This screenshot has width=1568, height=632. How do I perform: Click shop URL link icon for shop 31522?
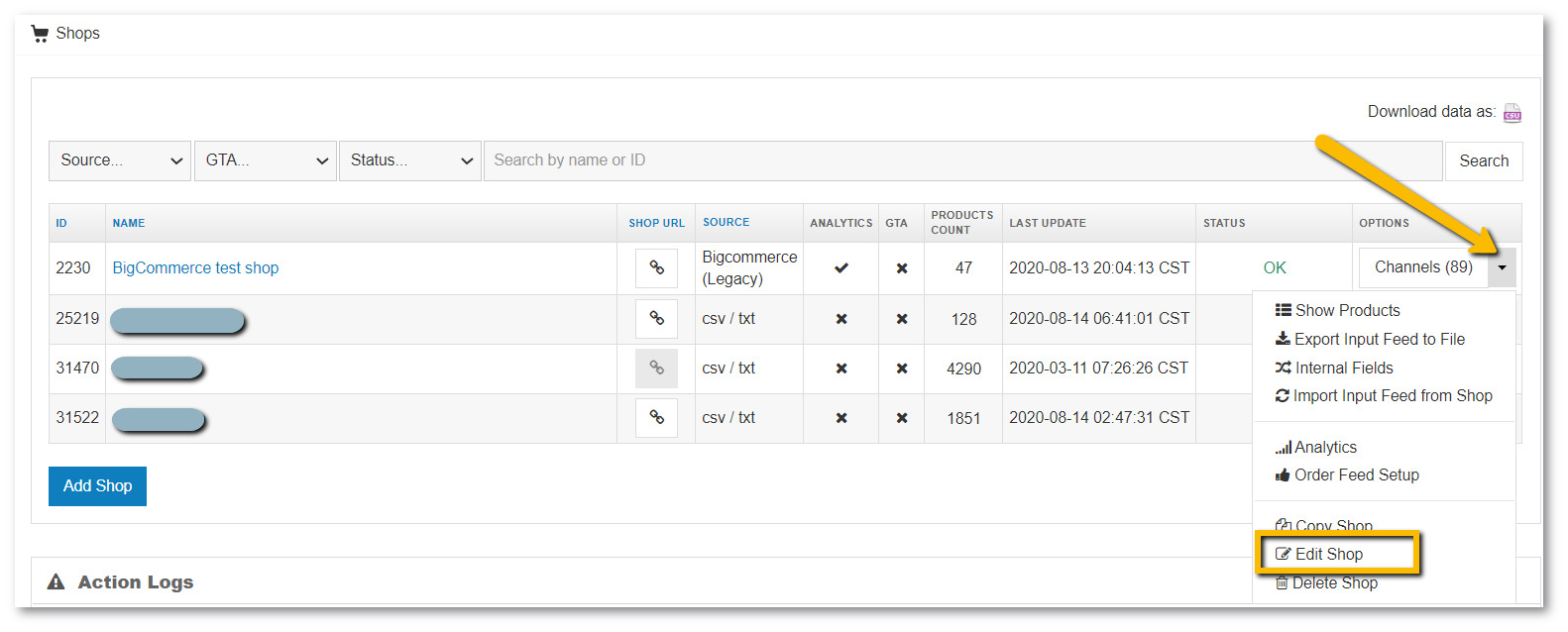point(656,417)
